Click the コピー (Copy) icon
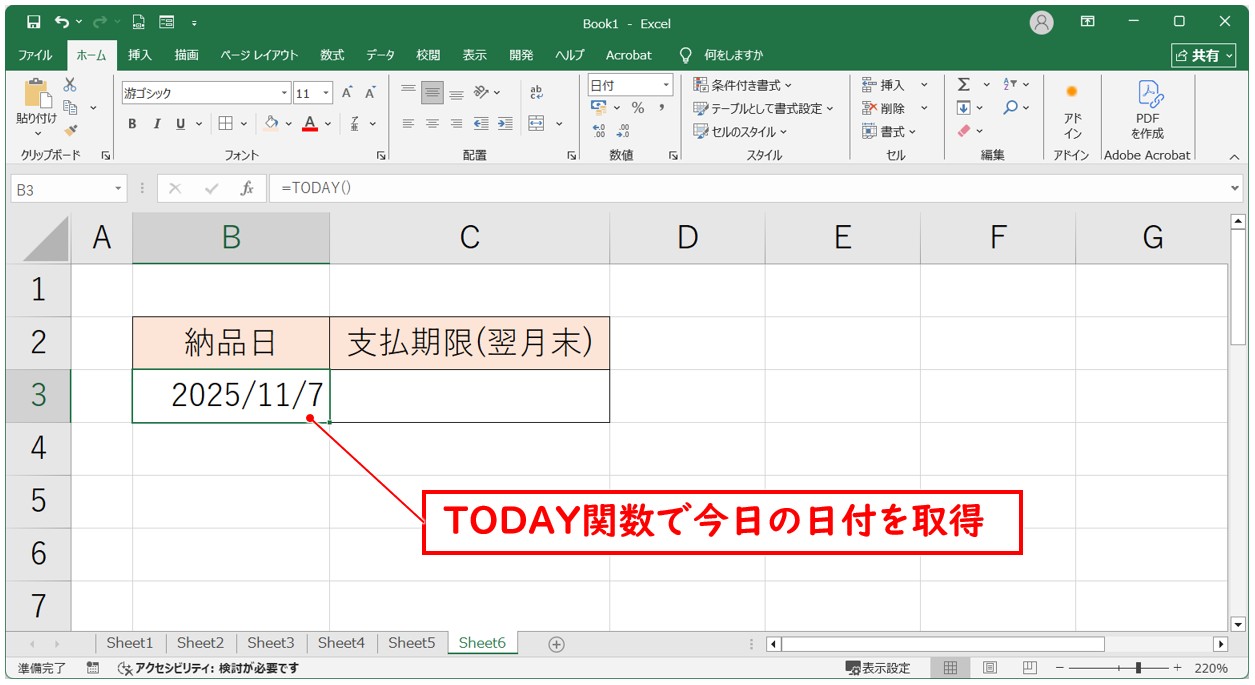Screen dimensions: 1255x685 click(x=72, y=107)
